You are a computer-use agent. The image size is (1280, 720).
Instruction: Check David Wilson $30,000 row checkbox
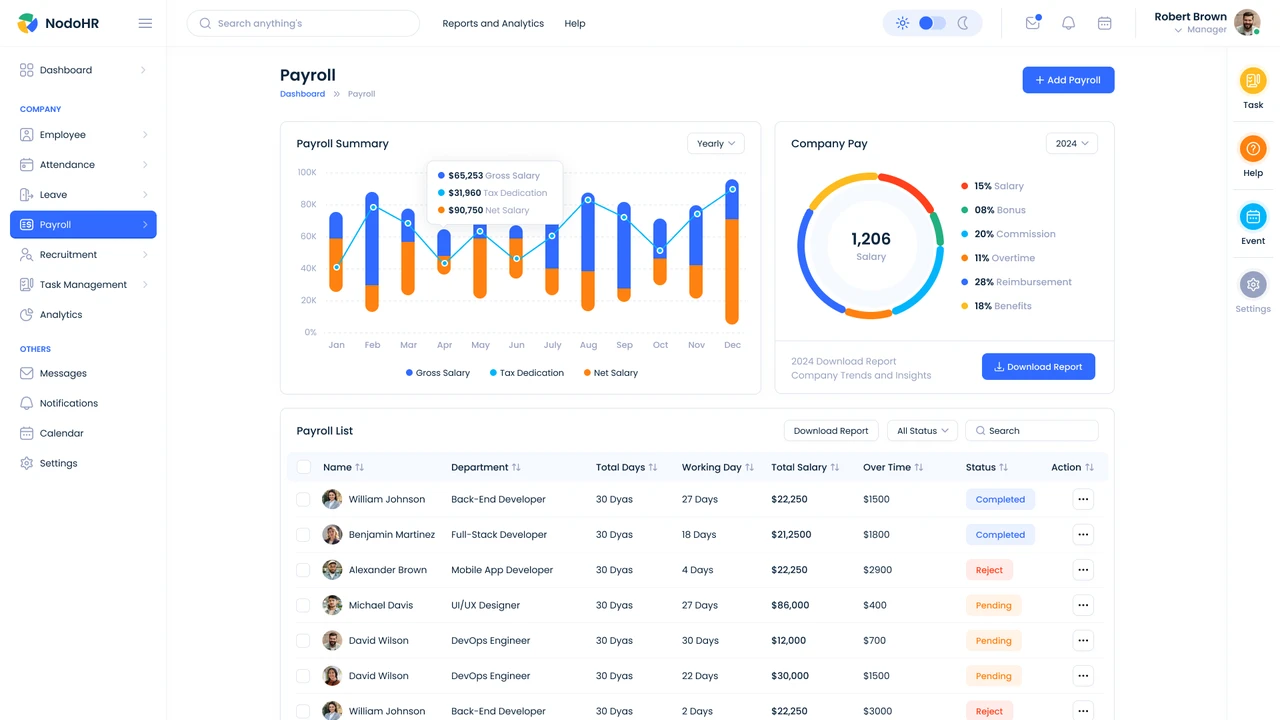(x=303, y=676)
